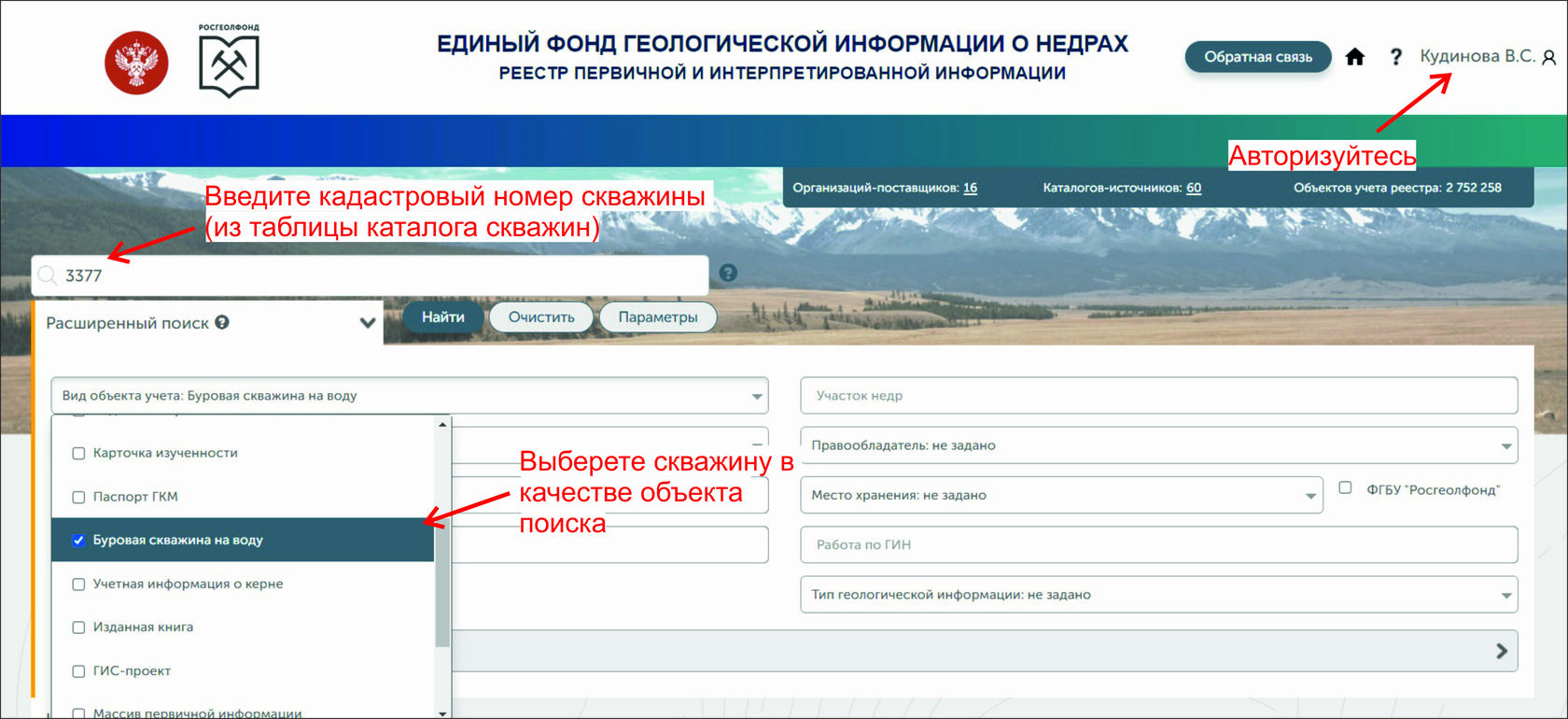The height and width of the screenshot is (719, 1568).
Task: Click the Очистить button
Action: tap(541, 317)
